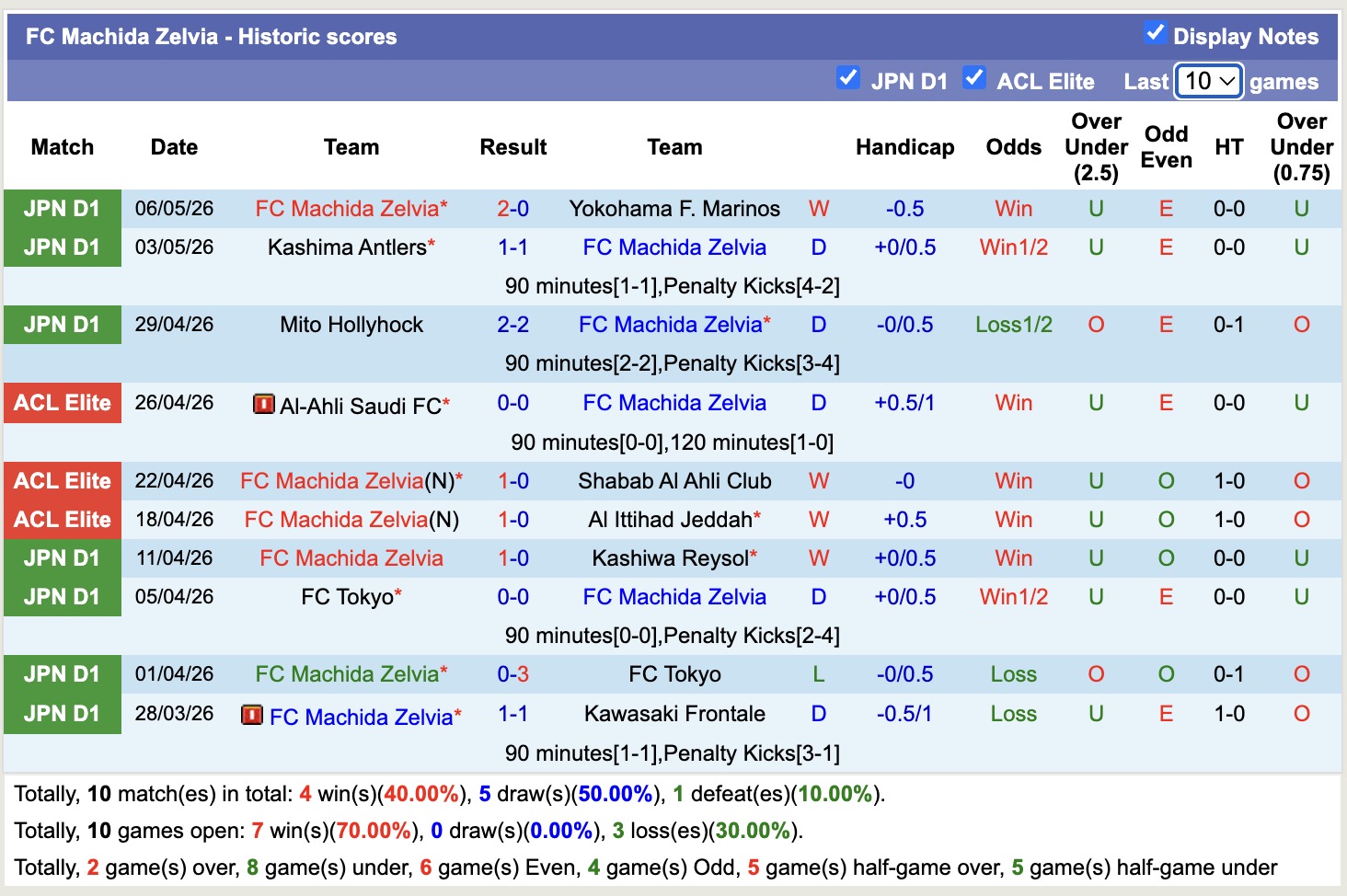
Task: Click the ACL Elite tag for 26/04/26
Action: [63, 403]
